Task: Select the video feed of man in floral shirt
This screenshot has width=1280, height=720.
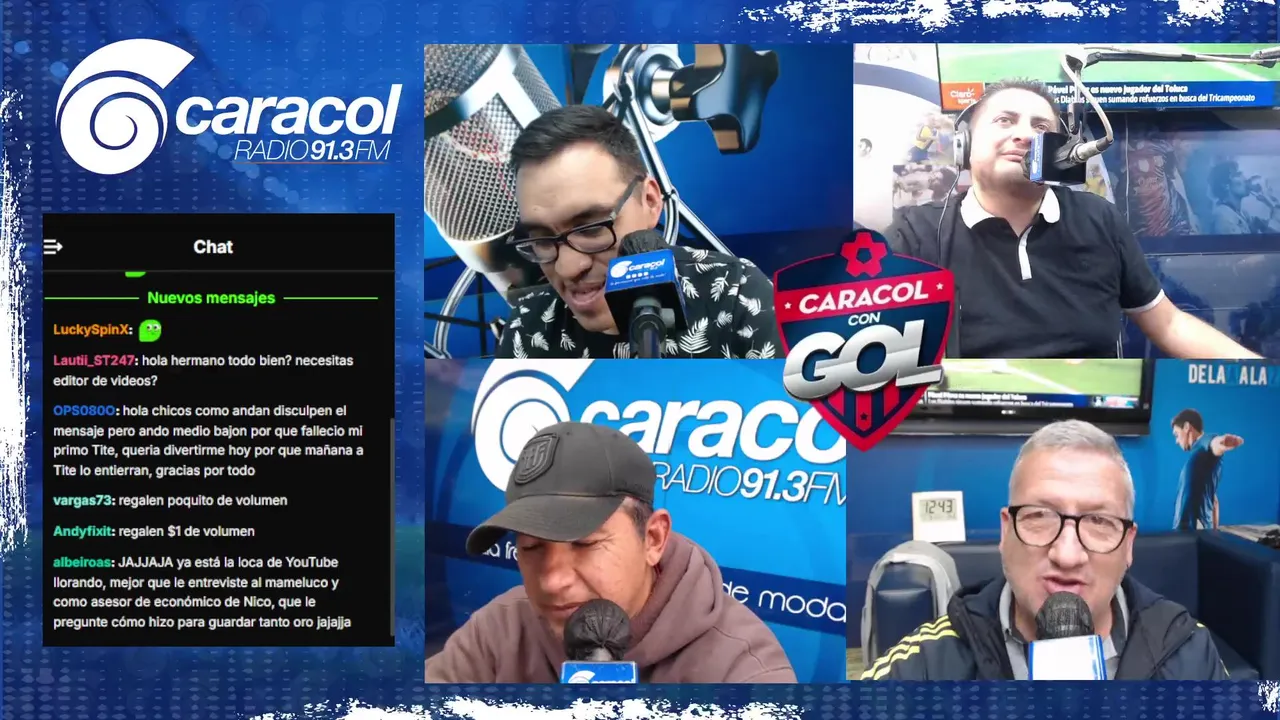Action: click(x=638, y=200)
